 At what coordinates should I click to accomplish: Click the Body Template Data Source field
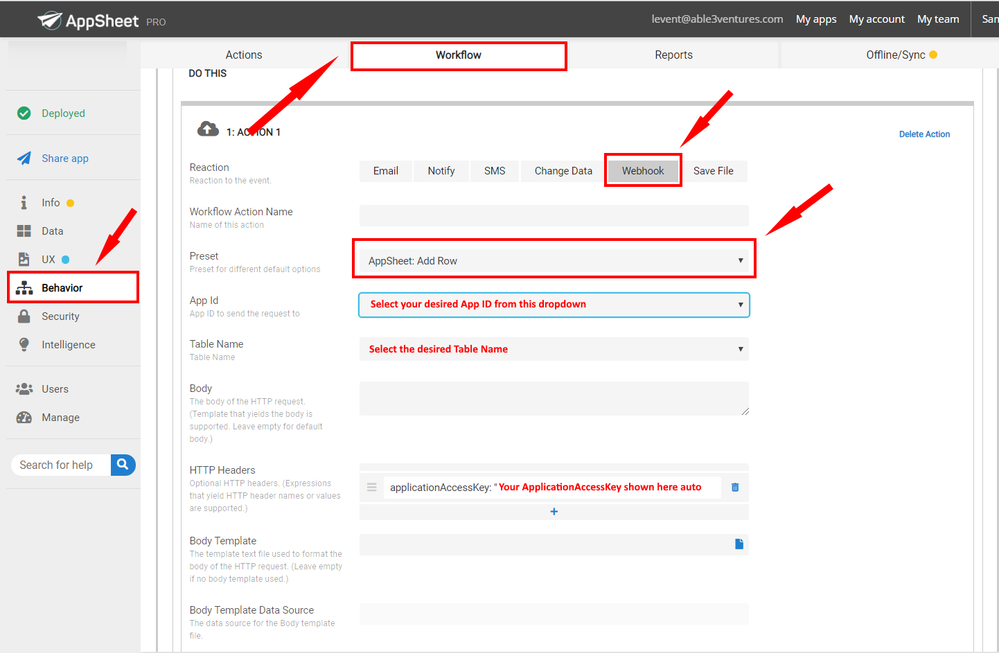point(554,614)
